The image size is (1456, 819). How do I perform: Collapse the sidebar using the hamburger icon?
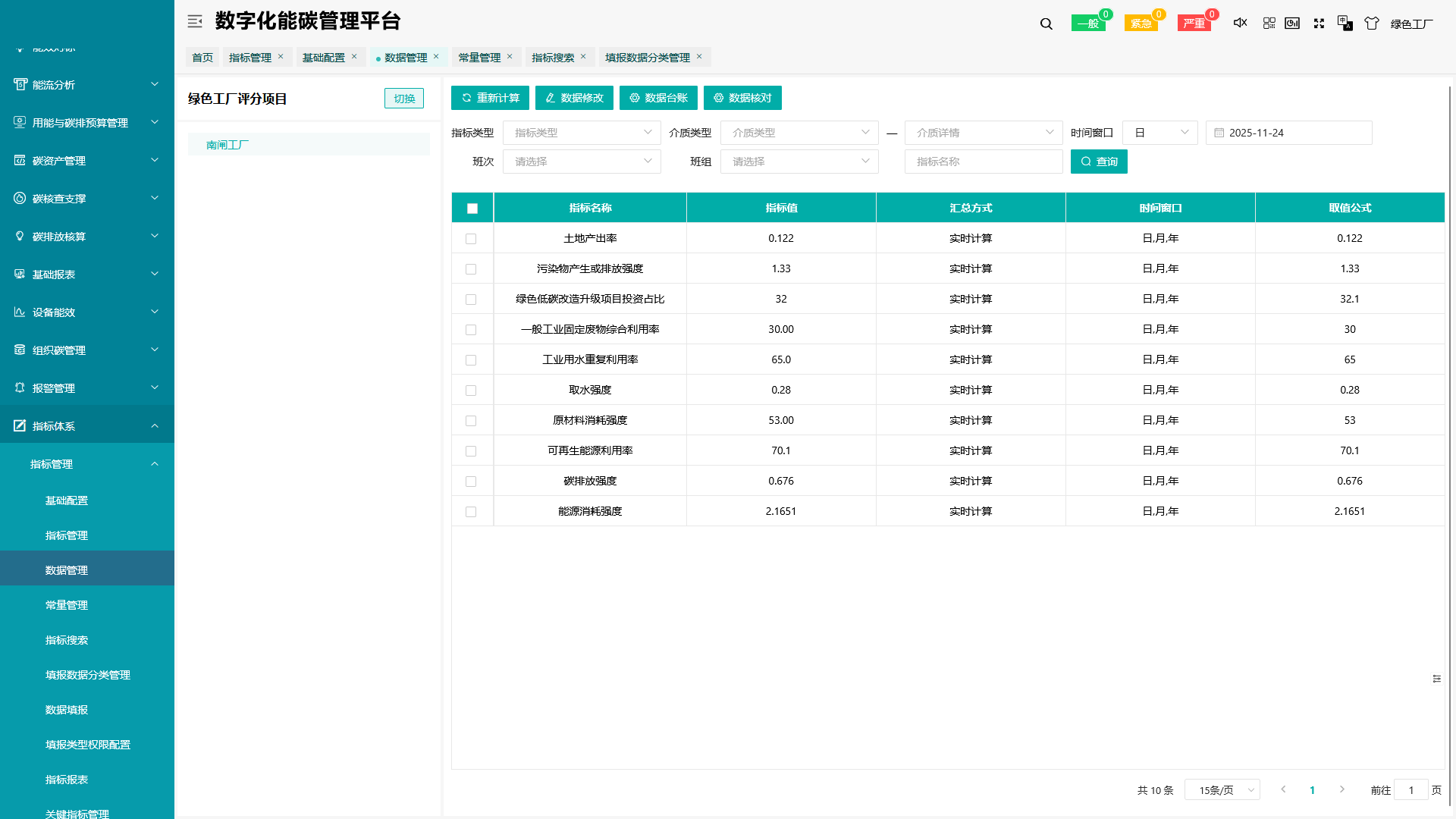pyautogui.click(x=195, y=21)
